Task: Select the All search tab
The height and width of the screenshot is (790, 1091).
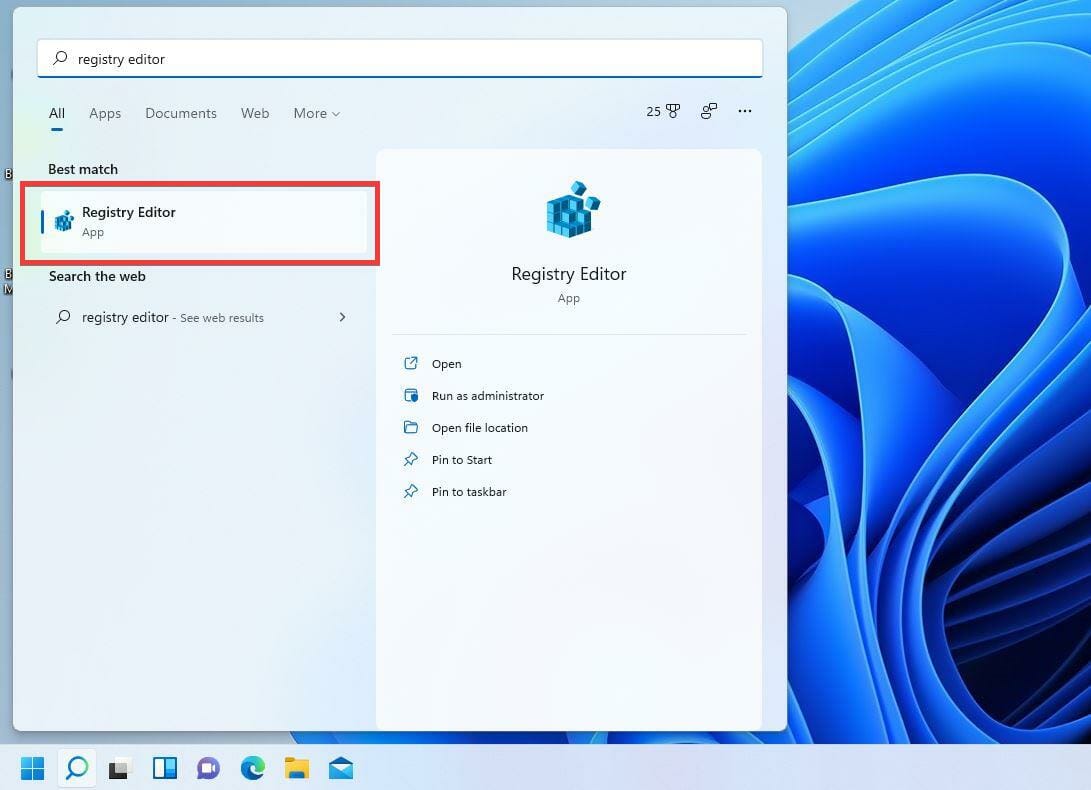Action: [57, 113]
